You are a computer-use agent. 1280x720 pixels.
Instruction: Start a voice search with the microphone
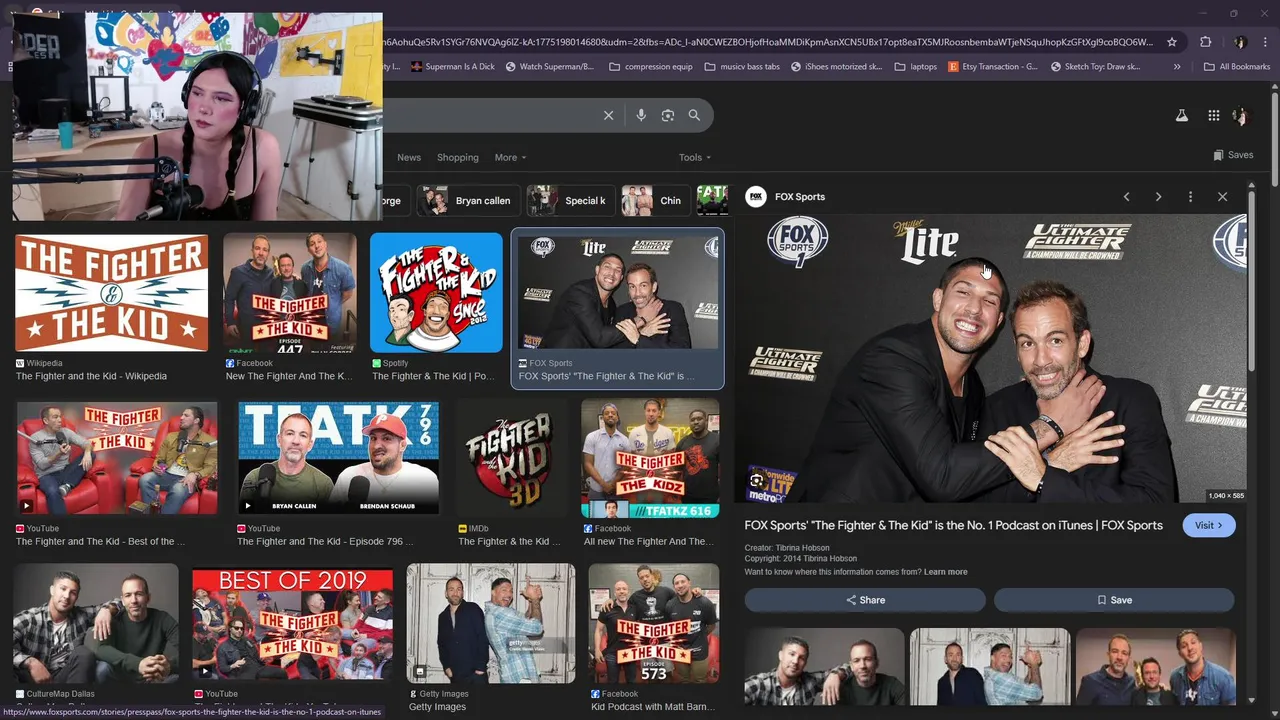(641, 115)
